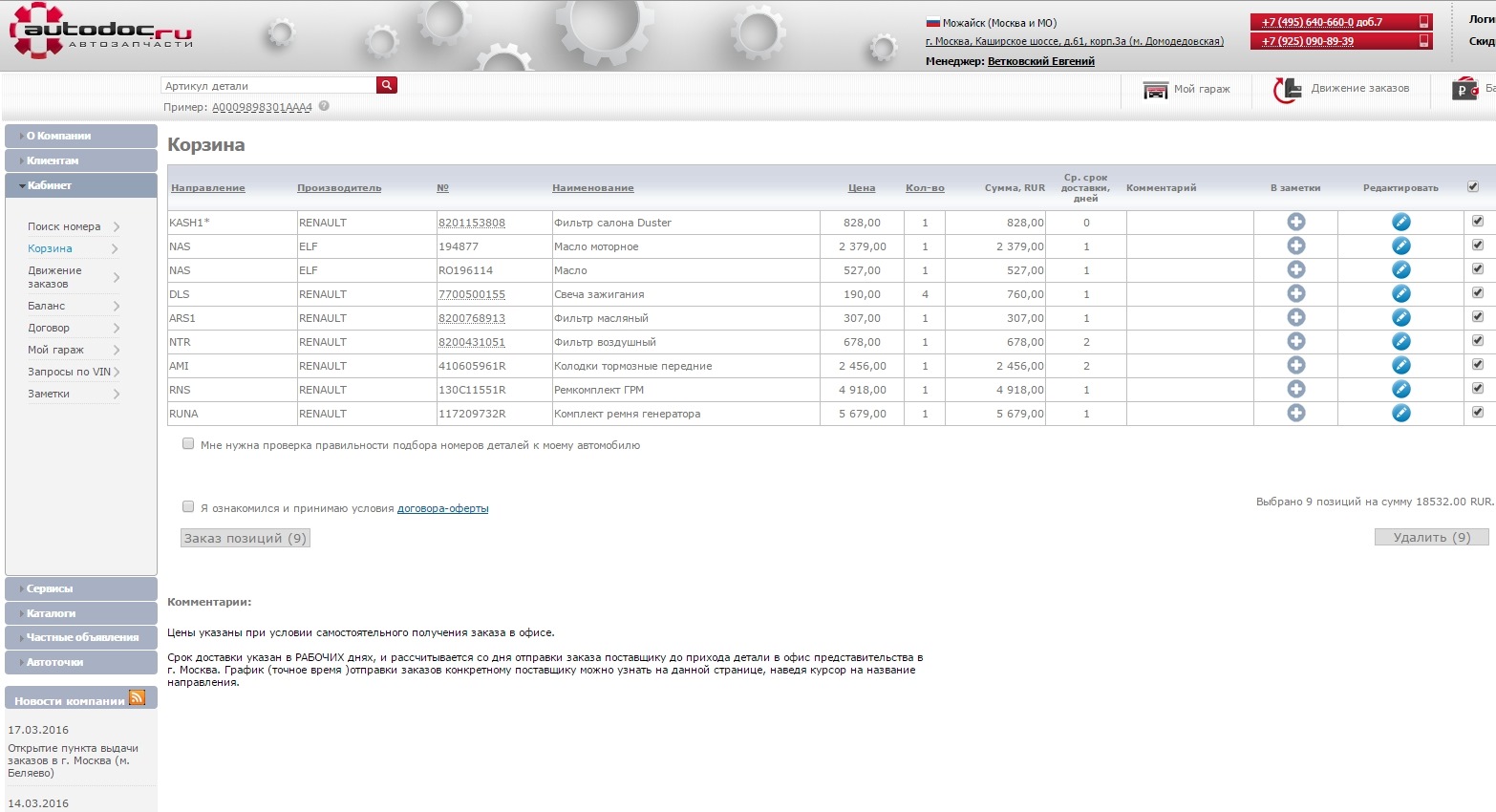Viewport: 1496px width, 812px height.
Task: Edit the Комплект ремня генератора row
Action: point(1400,413)
